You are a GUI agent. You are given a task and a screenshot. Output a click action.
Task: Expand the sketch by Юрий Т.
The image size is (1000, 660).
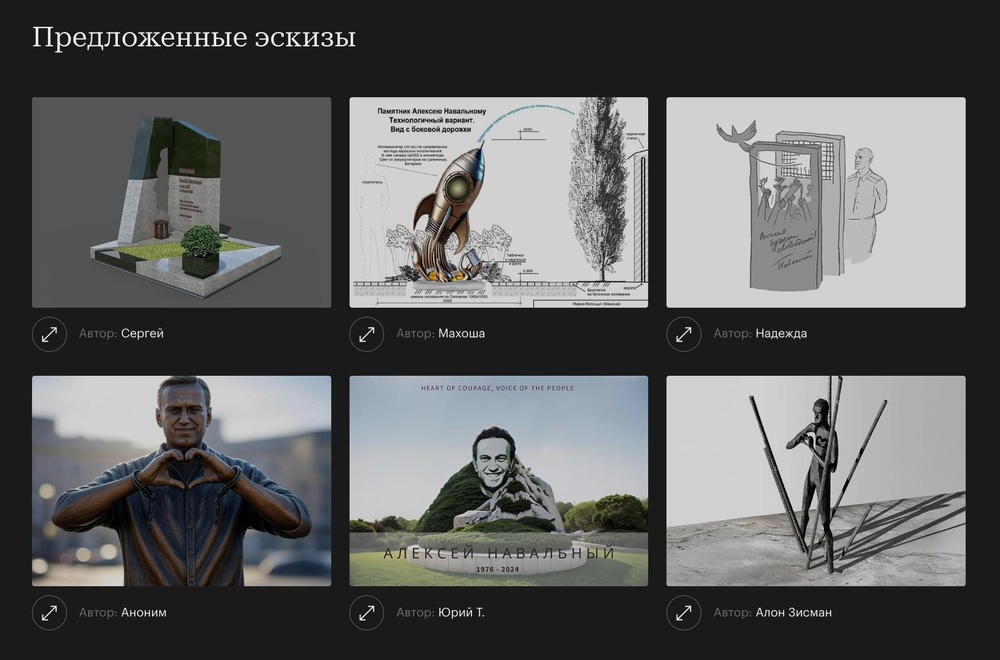(367, 613)
